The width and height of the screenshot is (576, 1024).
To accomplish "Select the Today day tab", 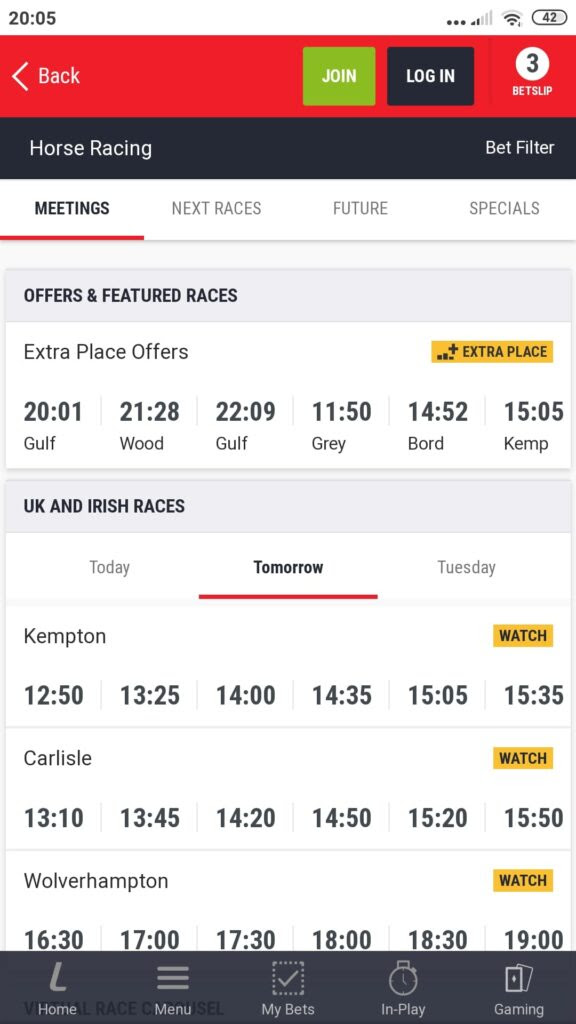I will 109,567.
